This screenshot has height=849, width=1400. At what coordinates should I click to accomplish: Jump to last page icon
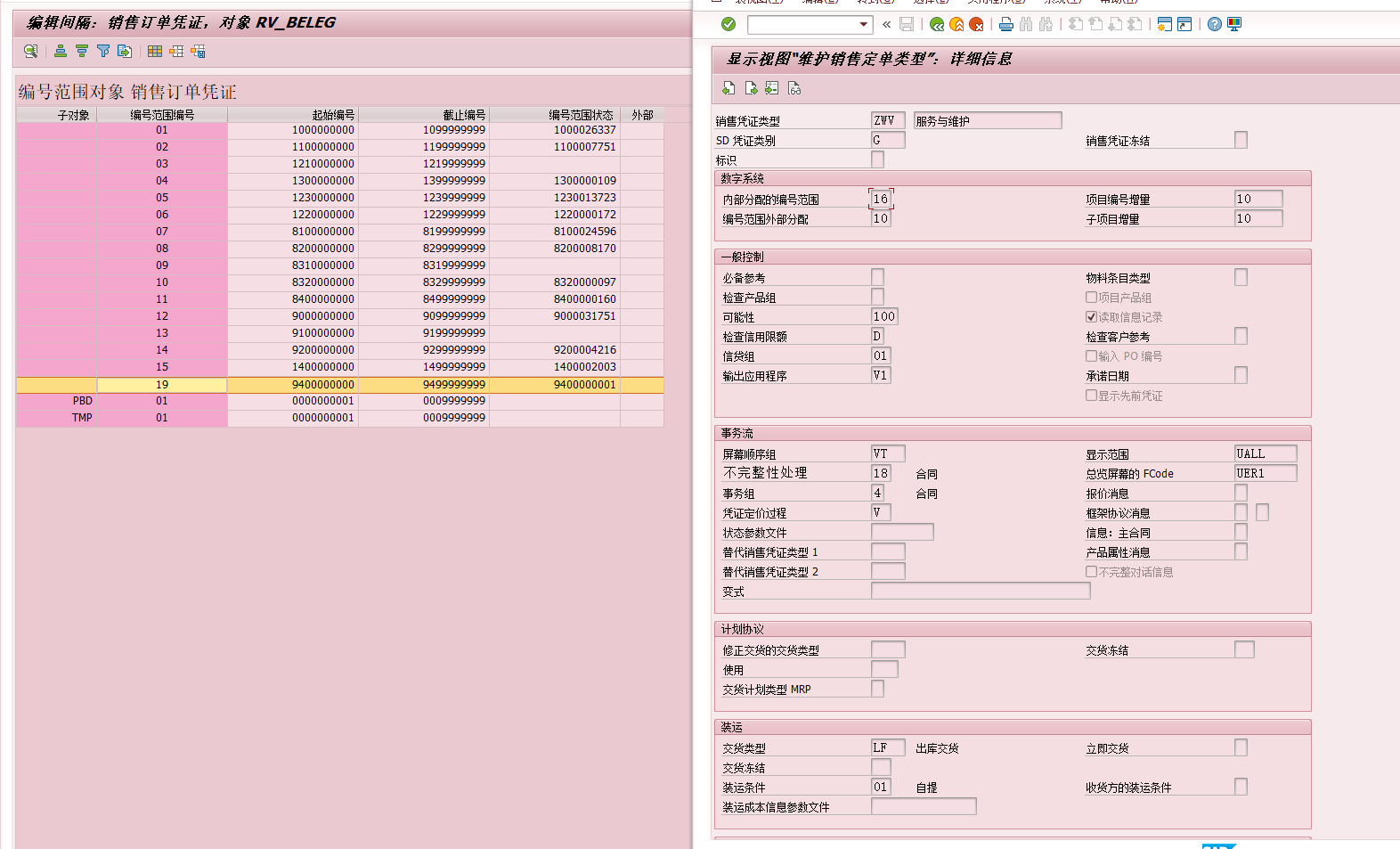point(1135,24)
